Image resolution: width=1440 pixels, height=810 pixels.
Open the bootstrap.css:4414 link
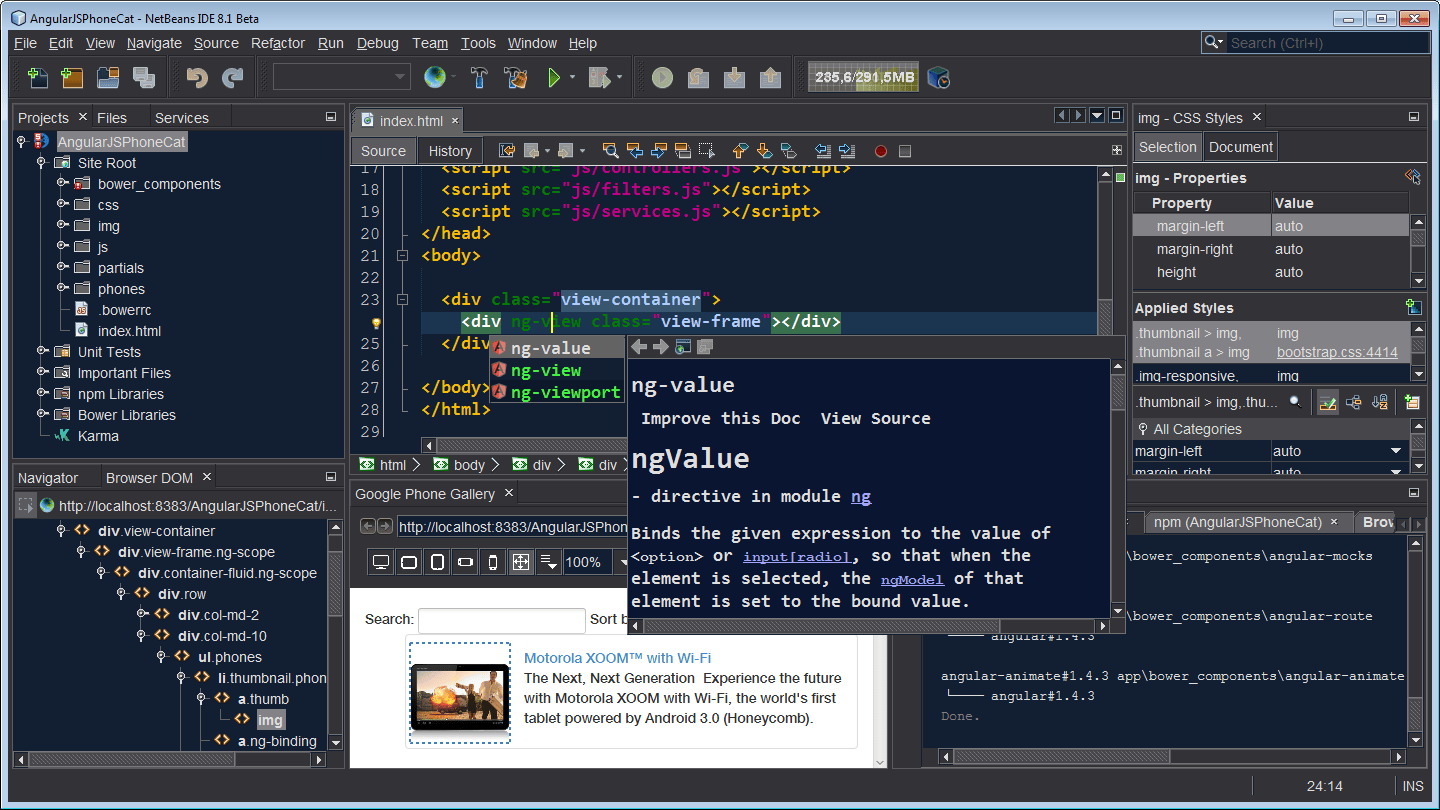pyautogui.click(x=1336, y=352)
